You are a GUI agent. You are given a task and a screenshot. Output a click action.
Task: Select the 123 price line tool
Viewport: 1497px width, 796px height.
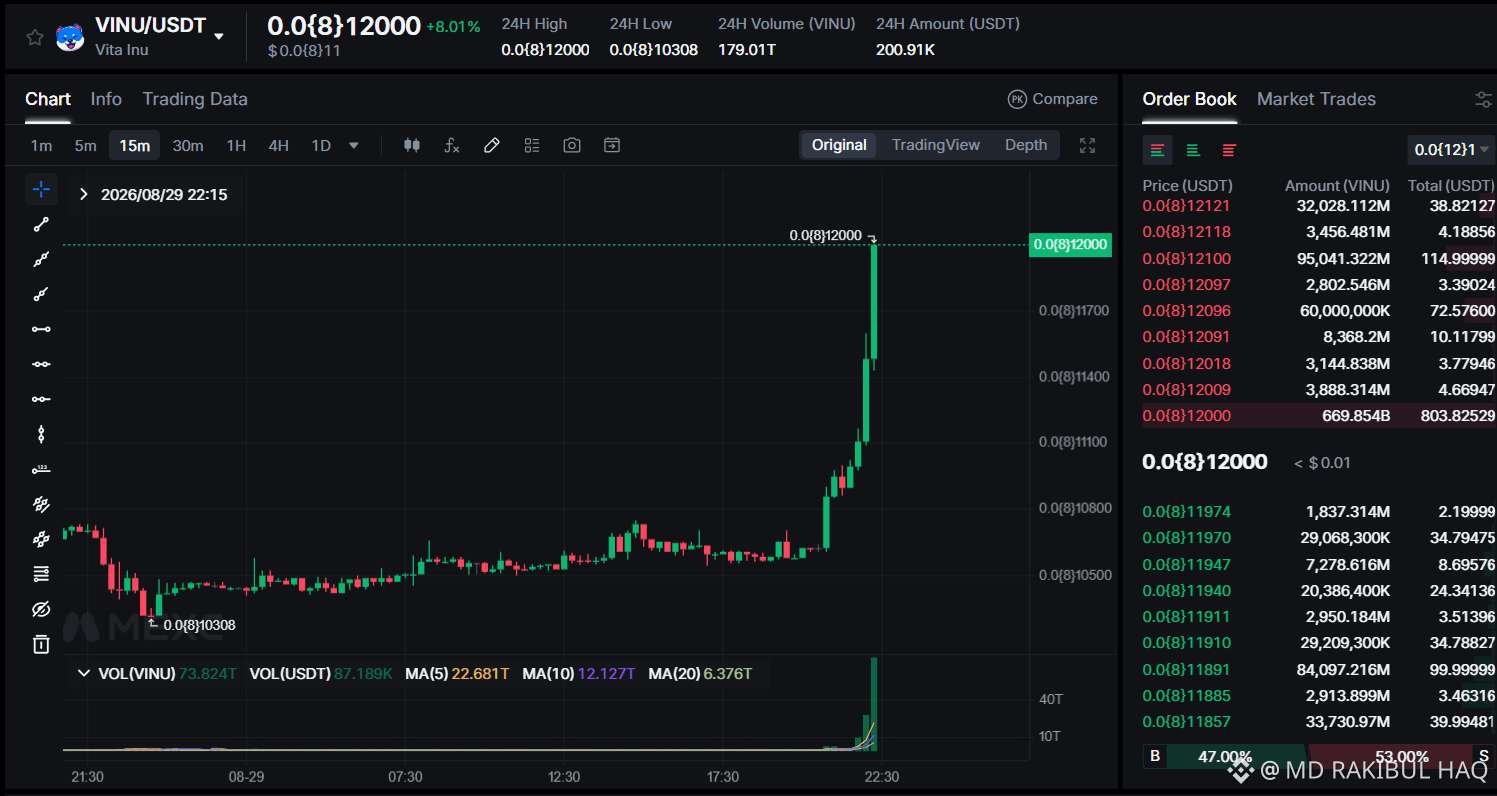41,469
